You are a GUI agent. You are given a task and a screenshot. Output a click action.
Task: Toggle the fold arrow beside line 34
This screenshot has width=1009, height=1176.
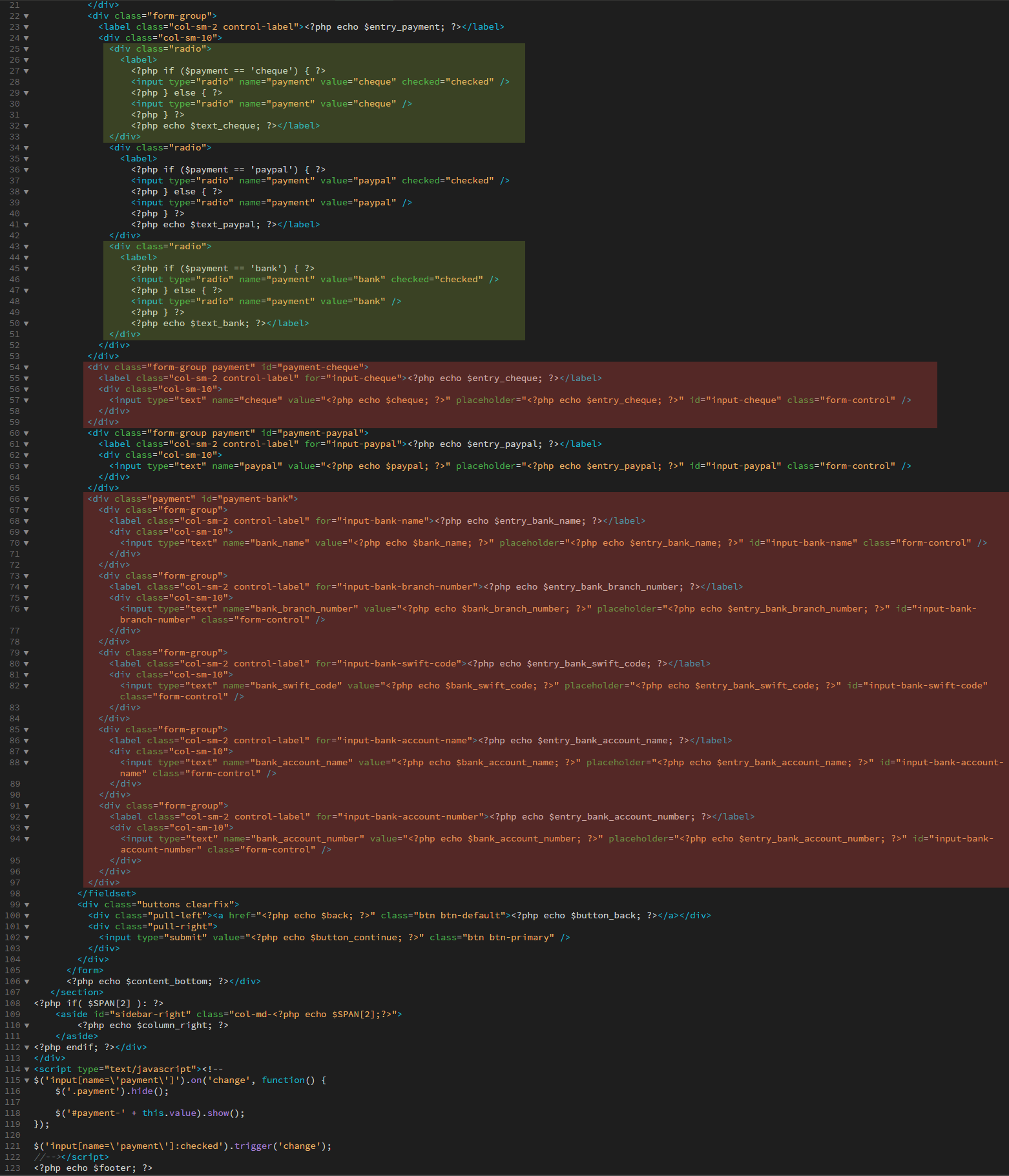[26, 148]
